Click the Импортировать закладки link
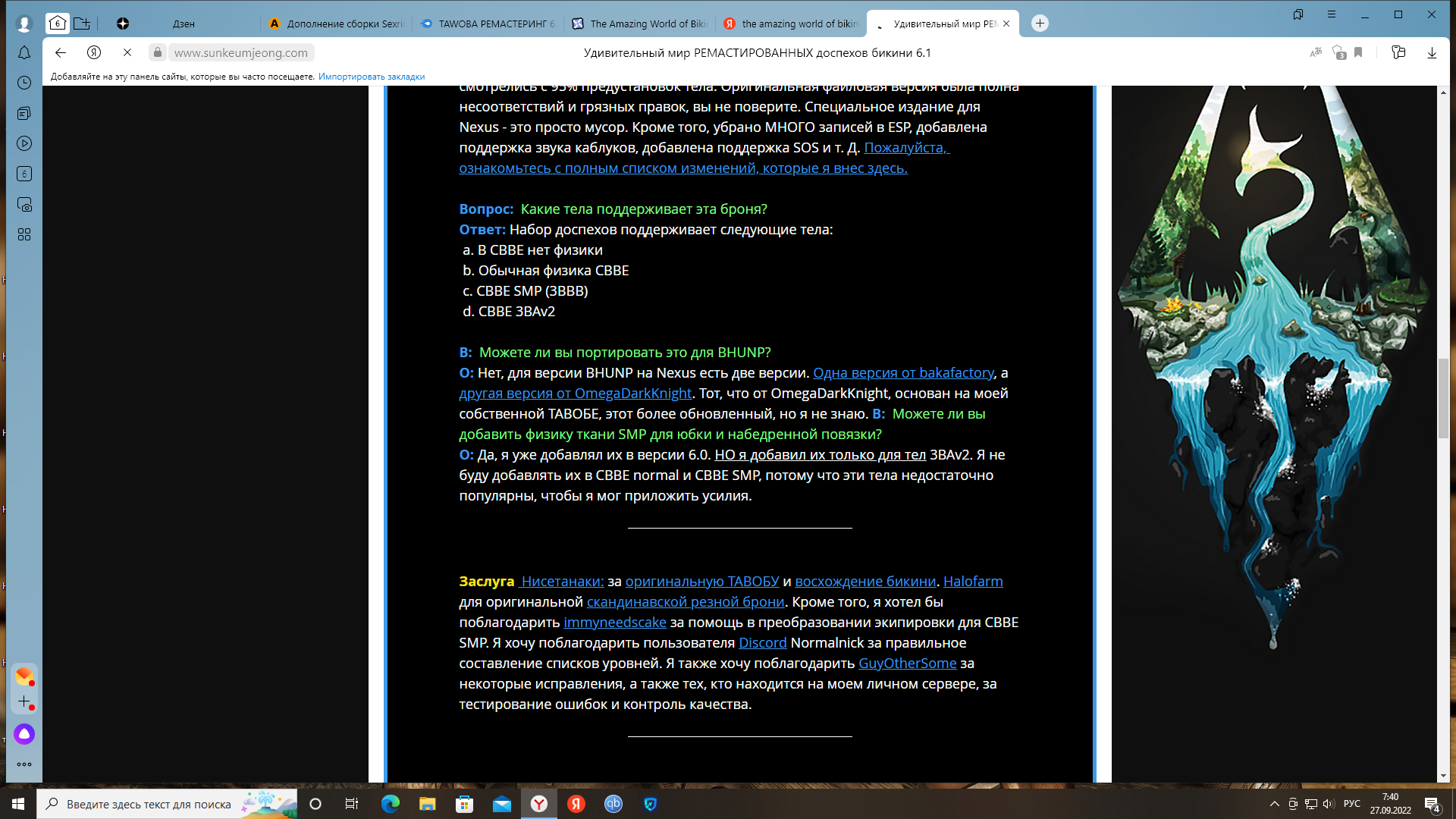This screenshot has height=819, width=1456. pyautogui.click(x=371, y=77)
